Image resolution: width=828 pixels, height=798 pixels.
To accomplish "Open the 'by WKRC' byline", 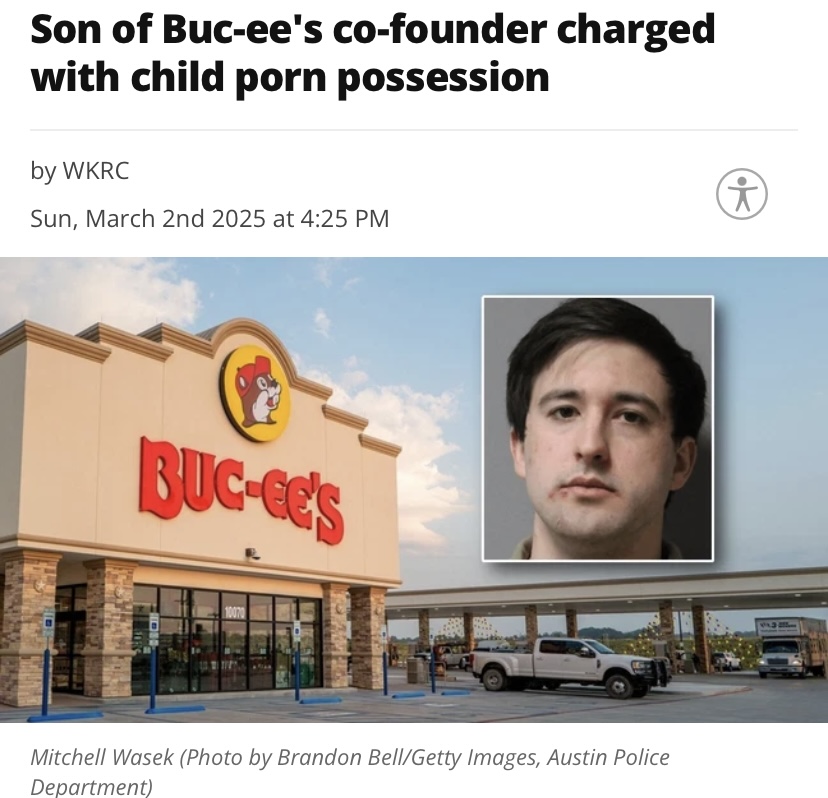I will [80, 171].
